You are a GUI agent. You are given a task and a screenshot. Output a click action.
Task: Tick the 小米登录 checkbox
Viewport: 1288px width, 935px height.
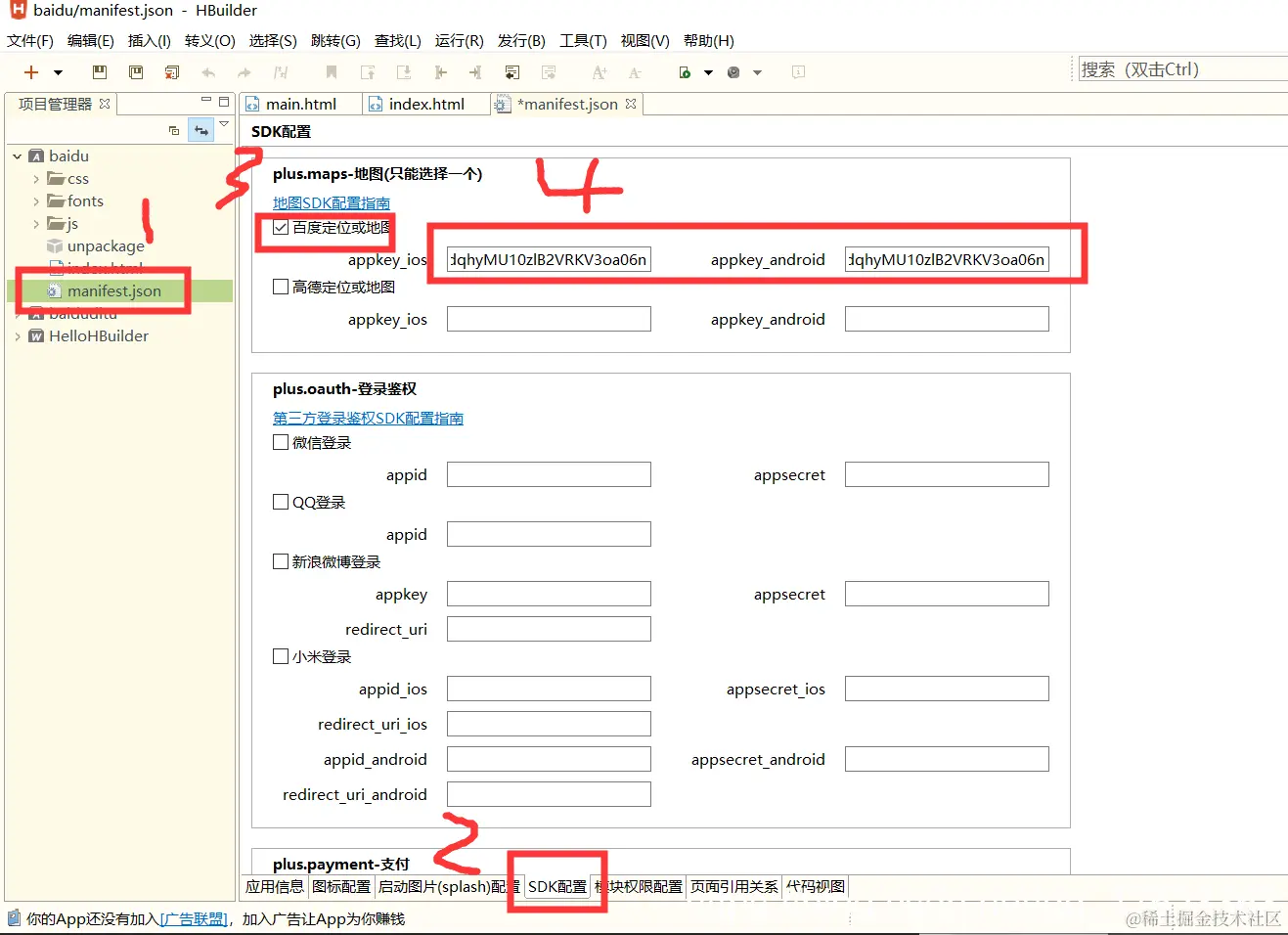281,656
